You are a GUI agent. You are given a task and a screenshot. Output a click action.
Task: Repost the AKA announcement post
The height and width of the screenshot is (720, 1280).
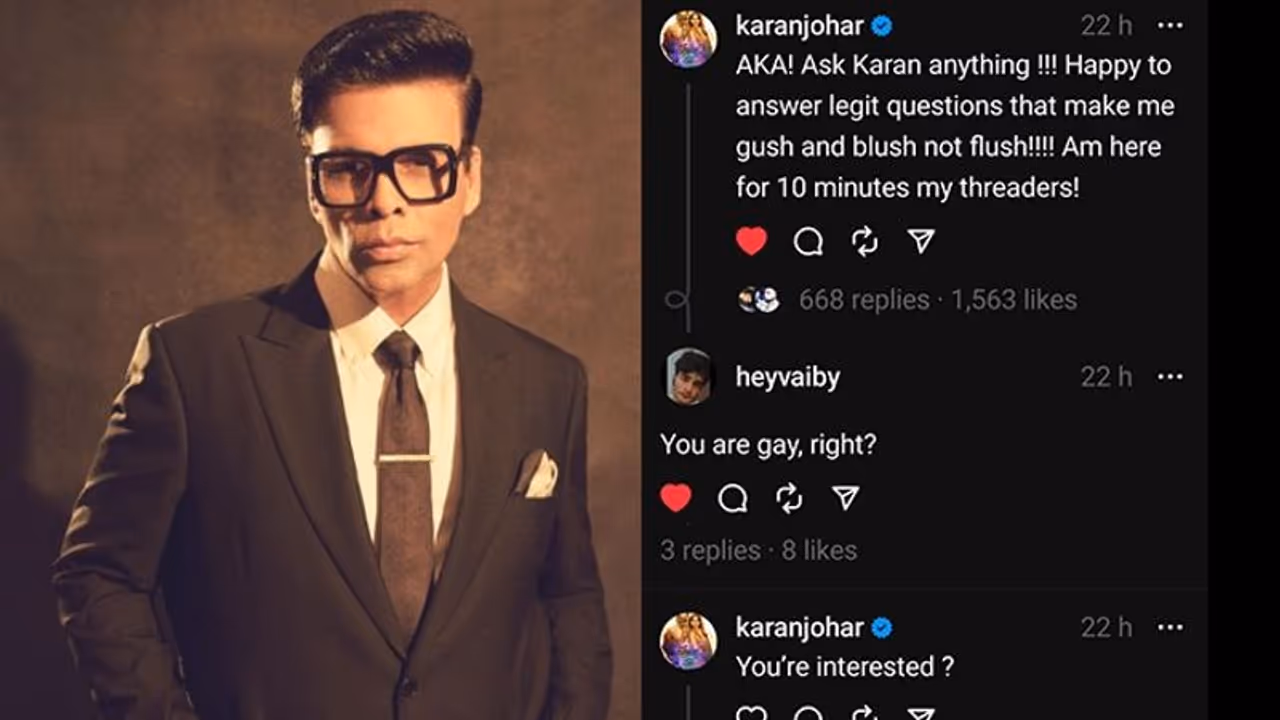864,241
